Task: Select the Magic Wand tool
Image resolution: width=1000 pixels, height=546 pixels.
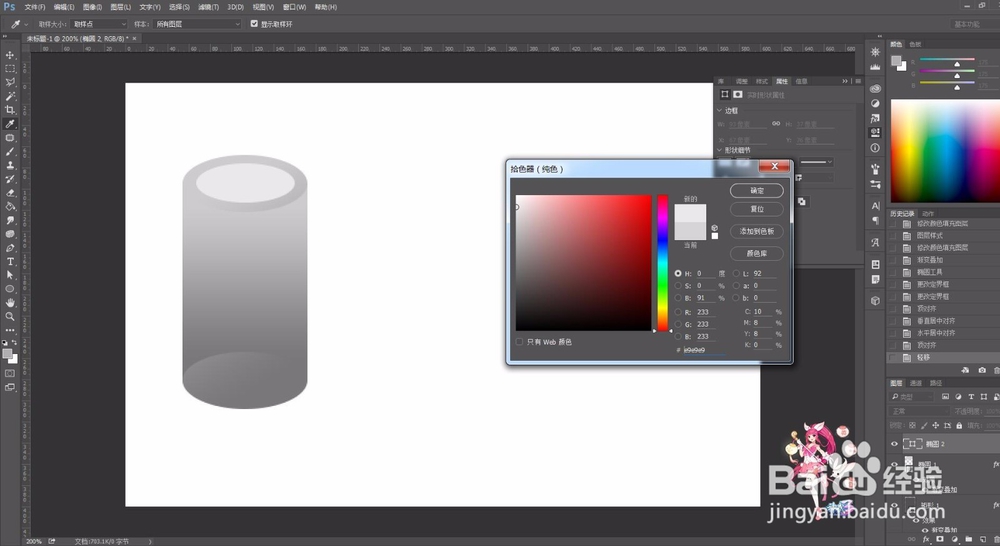Action: pos(10,96)
